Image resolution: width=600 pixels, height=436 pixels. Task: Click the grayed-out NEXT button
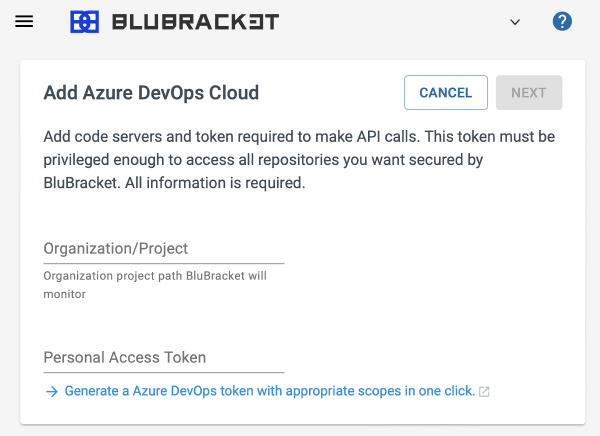point(529,93)
